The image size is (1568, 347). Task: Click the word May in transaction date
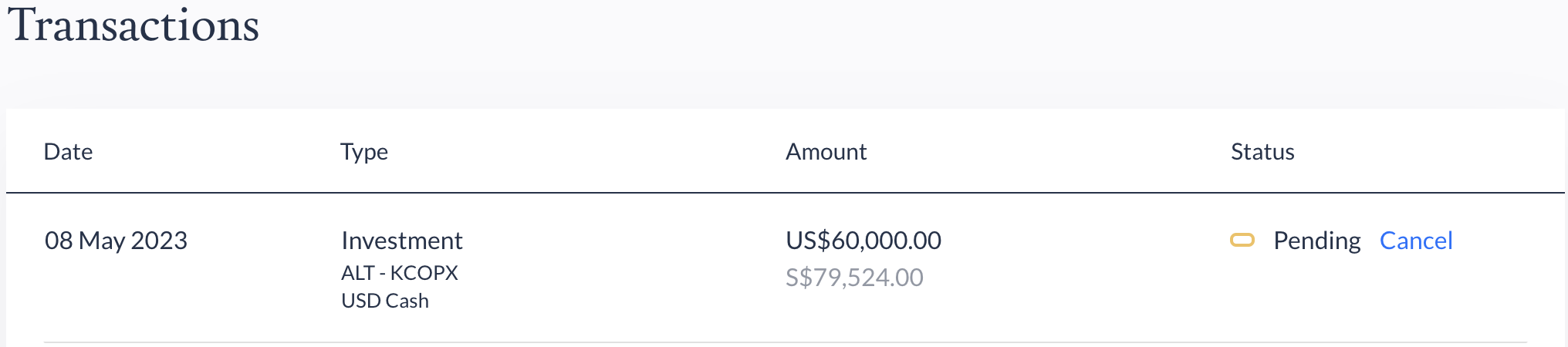[x=102, y=241]
